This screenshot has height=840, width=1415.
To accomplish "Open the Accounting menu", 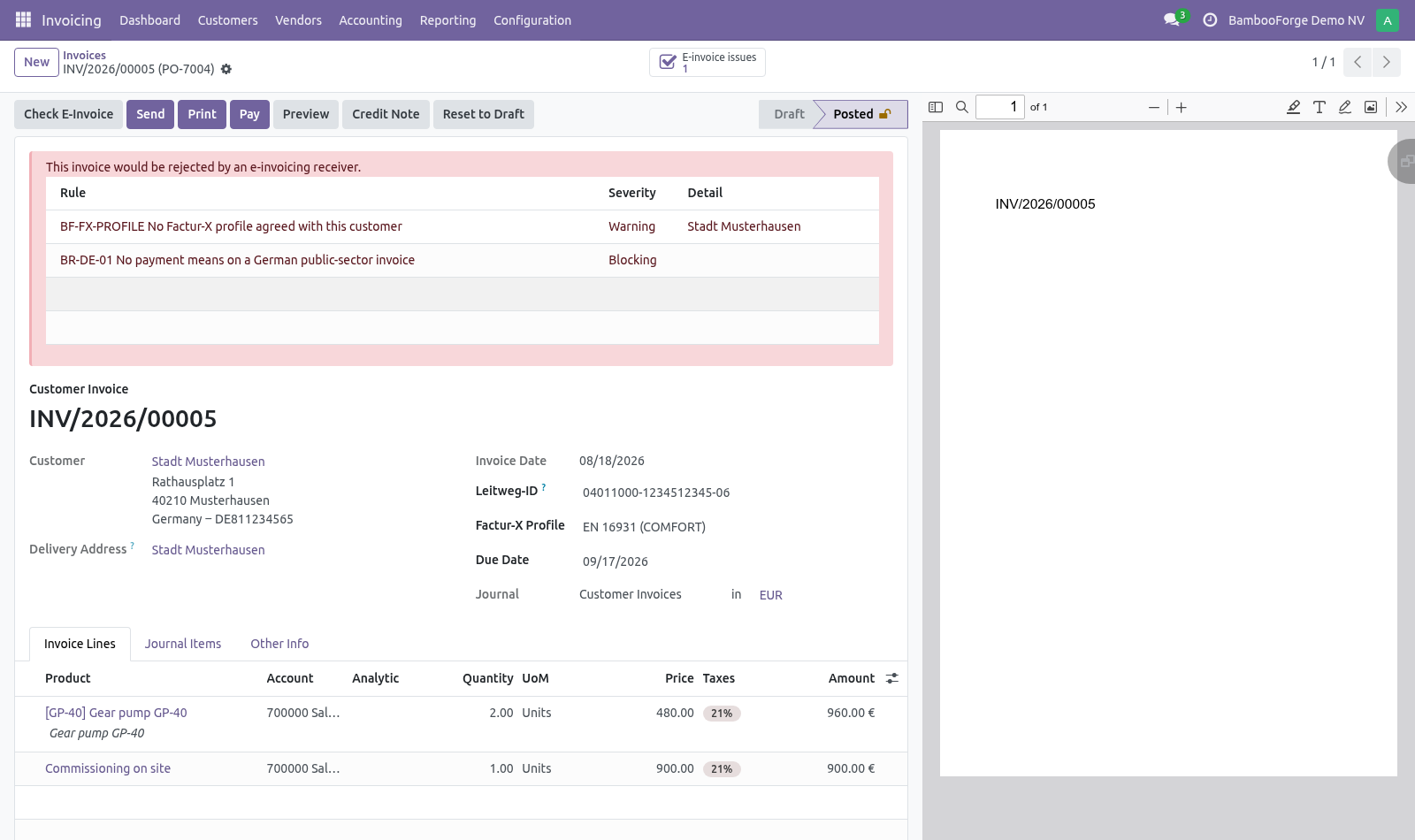I will point(371,19).
